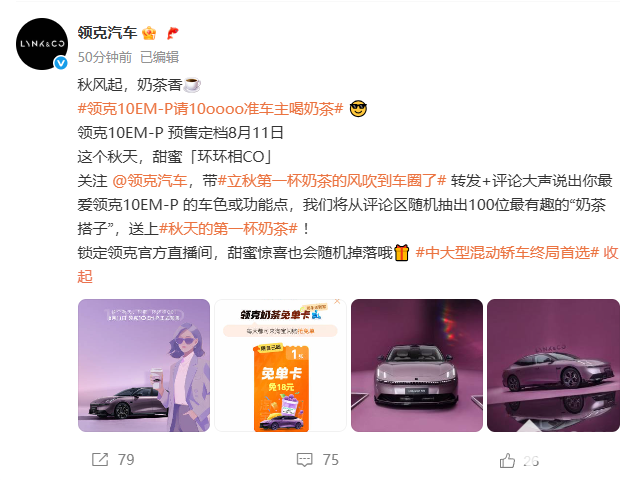The image size is (627, 480).
Task: Open hashtag #立秋第一杯奶茶的风吹到车圈了#
Action: click(x=331, y=181)
